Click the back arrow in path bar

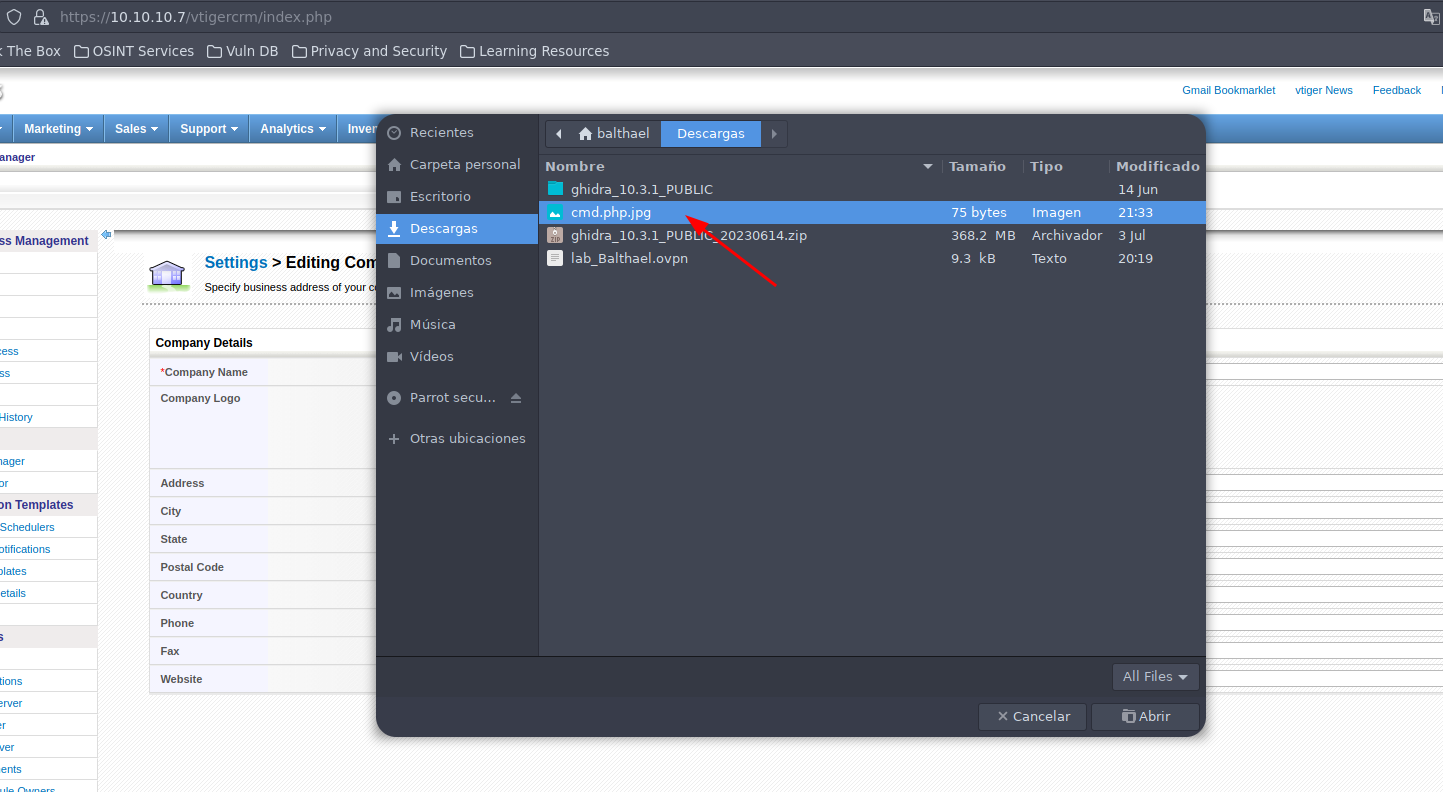[558, 134]
